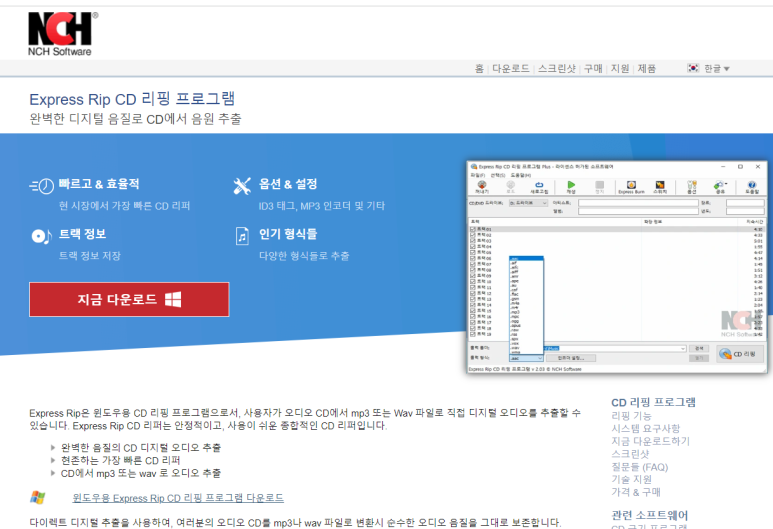The width and height of the screenshot is (773, 529).
Task: Click the 빠르고 & 효율적 feature heading
Action: [x=99, y=184]
